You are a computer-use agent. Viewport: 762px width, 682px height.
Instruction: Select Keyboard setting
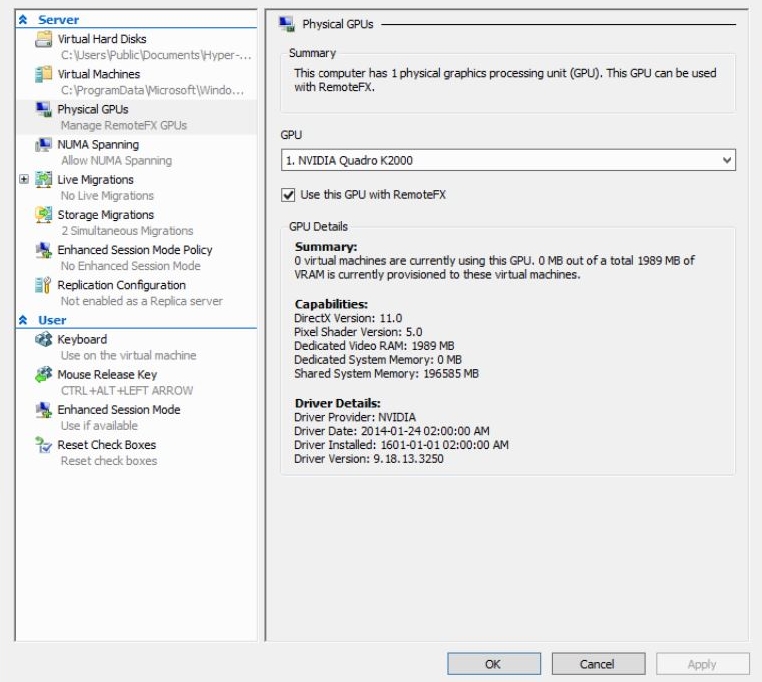coord(82,339)
